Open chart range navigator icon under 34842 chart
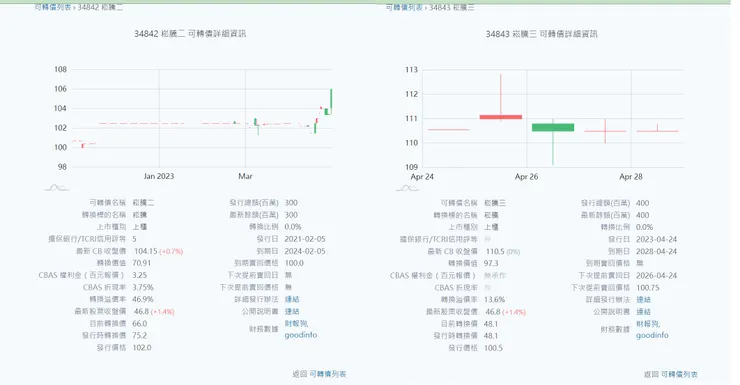Screen dimensions: 740x385 click(57, 188)
